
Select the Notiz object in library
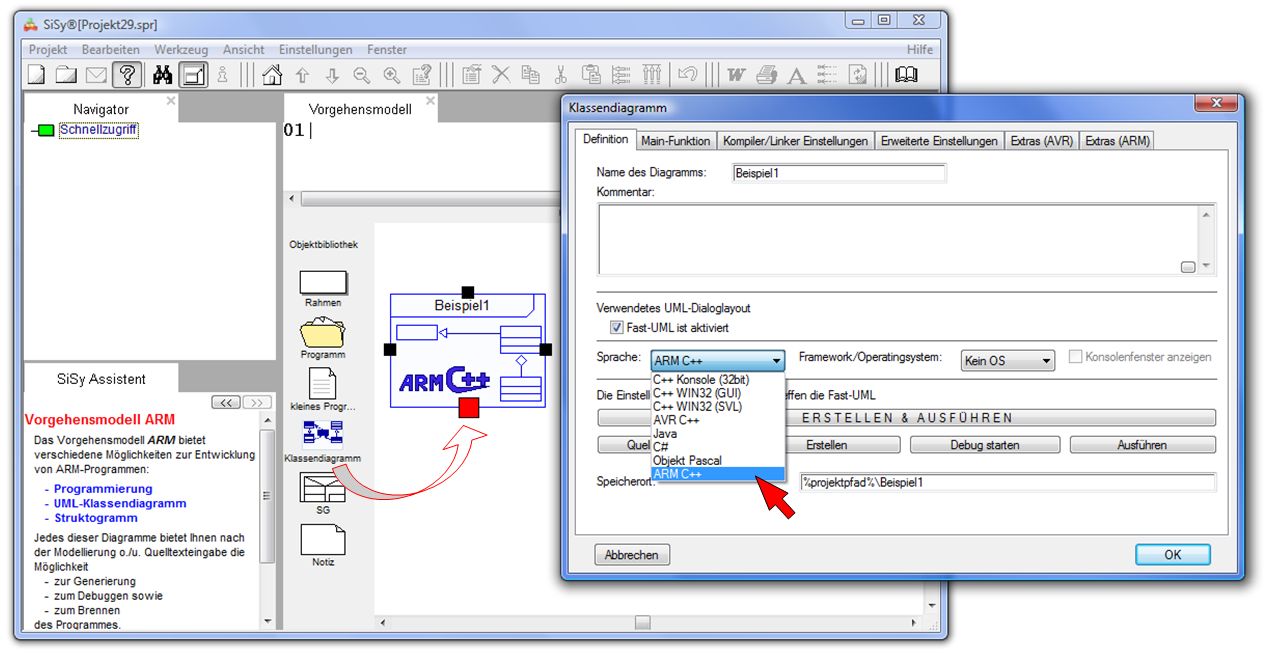pos(323,545)
